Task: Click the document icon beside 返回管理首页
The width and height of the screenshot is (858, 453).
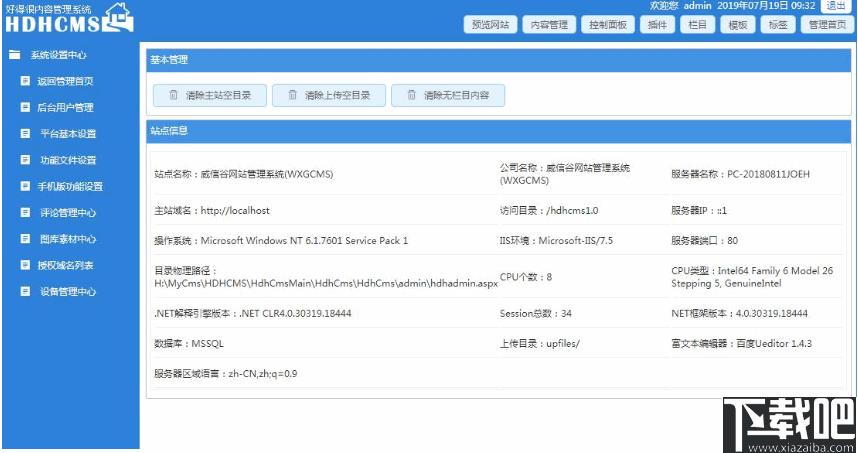Action: click(25, 81)
